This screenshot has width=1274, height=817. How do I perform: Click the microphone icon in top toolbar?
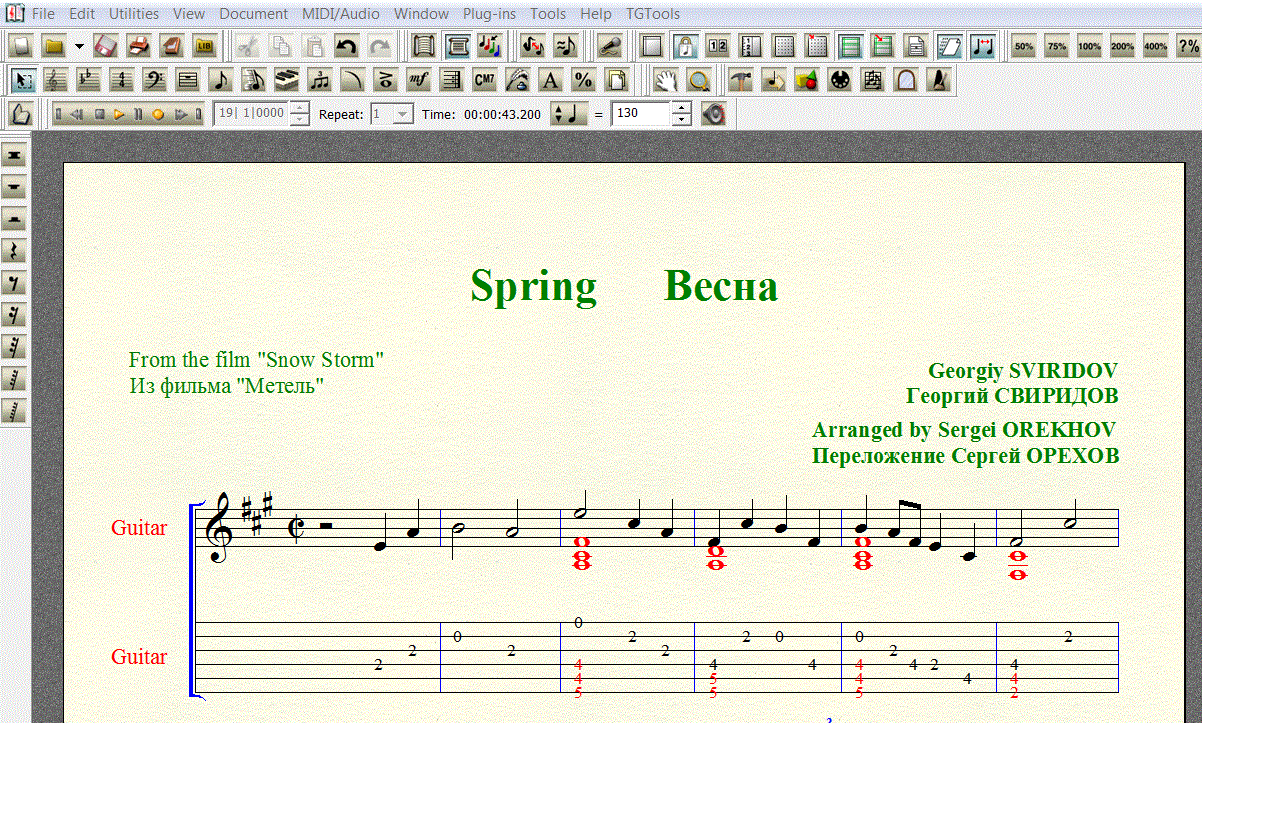(609, 45)
